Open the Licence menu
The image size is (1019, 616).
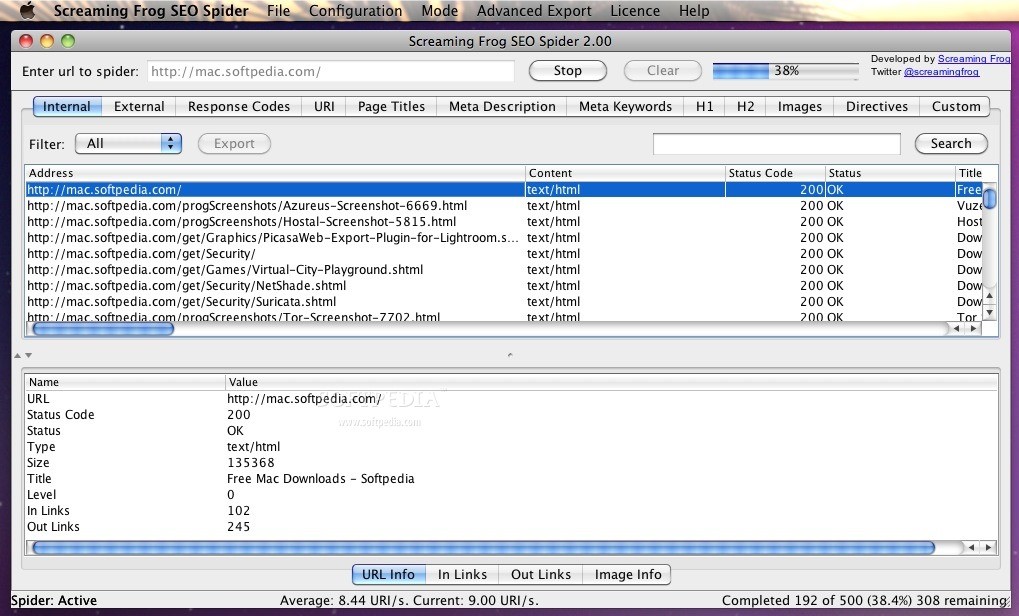635,11
